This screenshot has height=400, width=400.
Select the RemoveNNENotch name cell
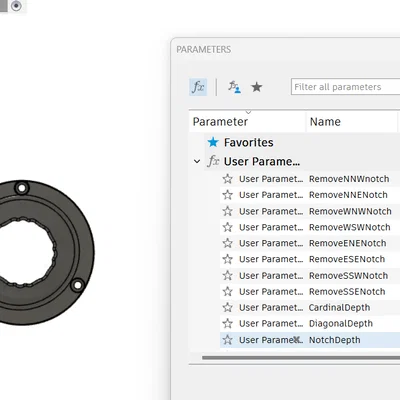pyautogui.click(x=348, y=195)
